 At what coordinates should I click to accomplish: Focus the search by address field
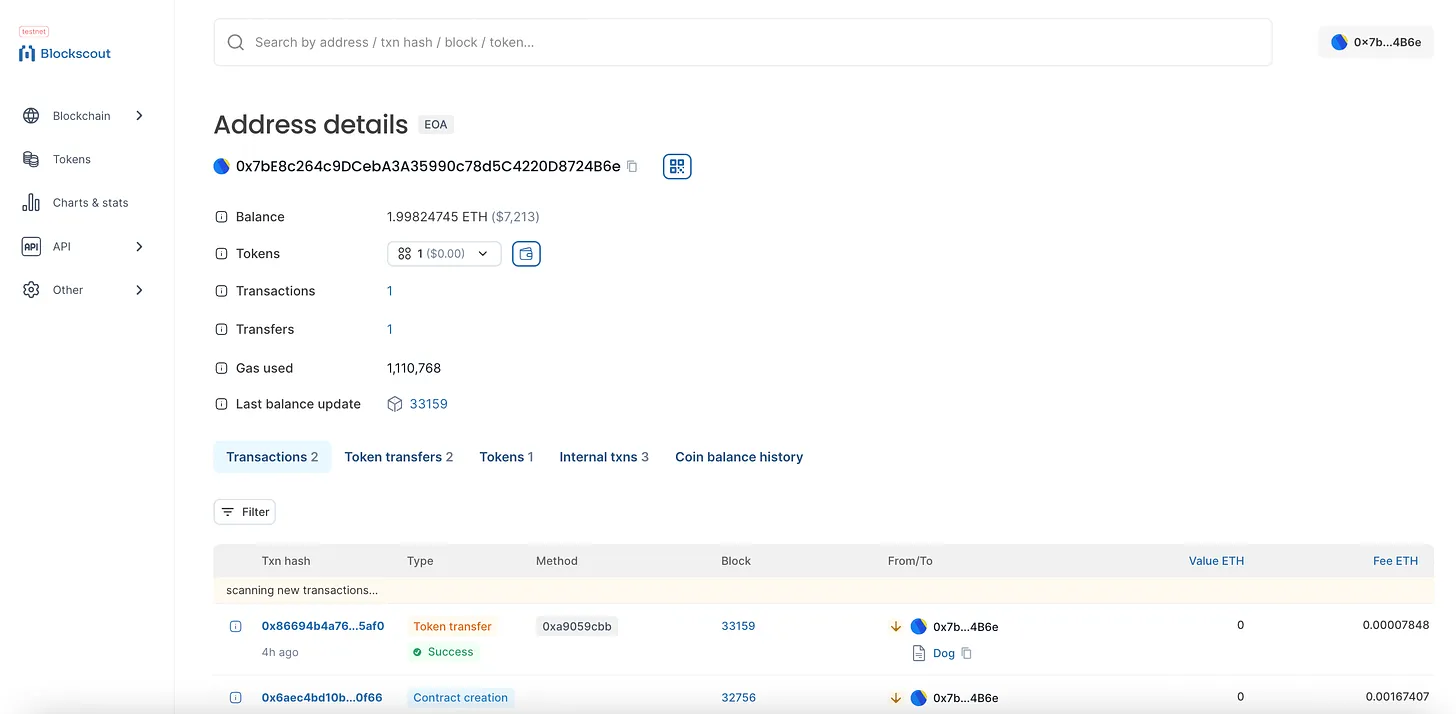[x=743, y=42]
